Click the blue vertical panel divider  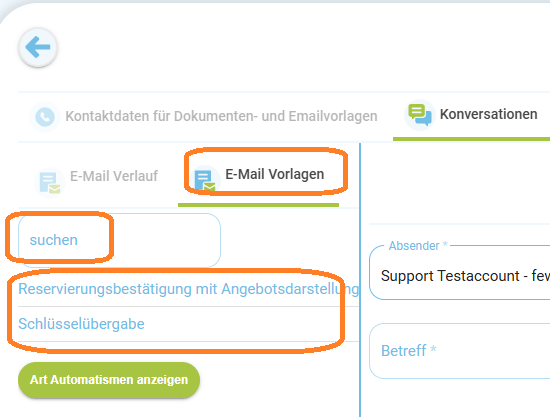pyautogui.click(x=360, y=280)
